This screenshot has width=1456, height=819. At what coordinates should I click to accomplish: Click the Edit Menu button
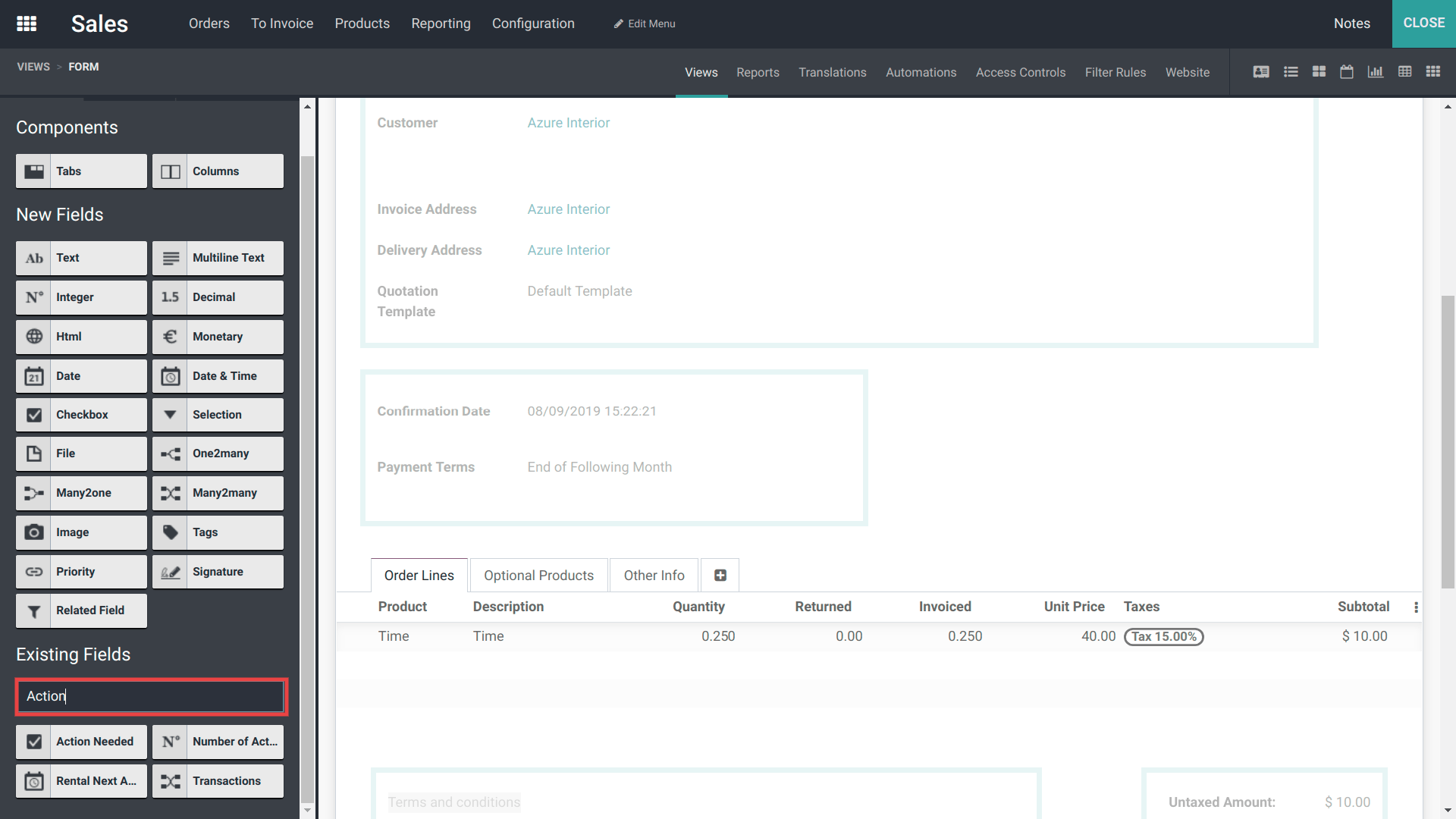pos(645,24)
